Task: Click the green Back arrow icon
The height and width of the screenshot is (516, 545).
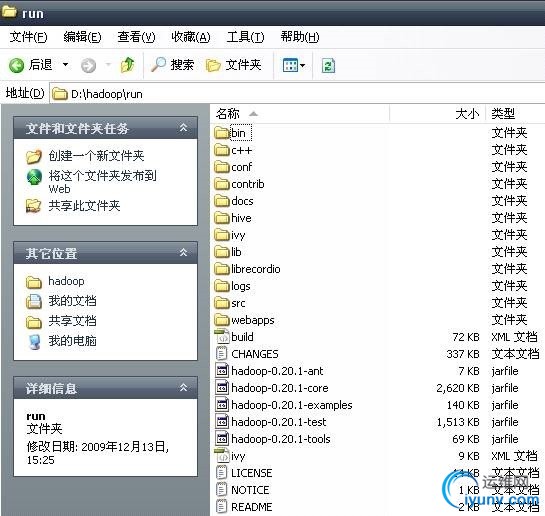Action: [x=16, y=65]
